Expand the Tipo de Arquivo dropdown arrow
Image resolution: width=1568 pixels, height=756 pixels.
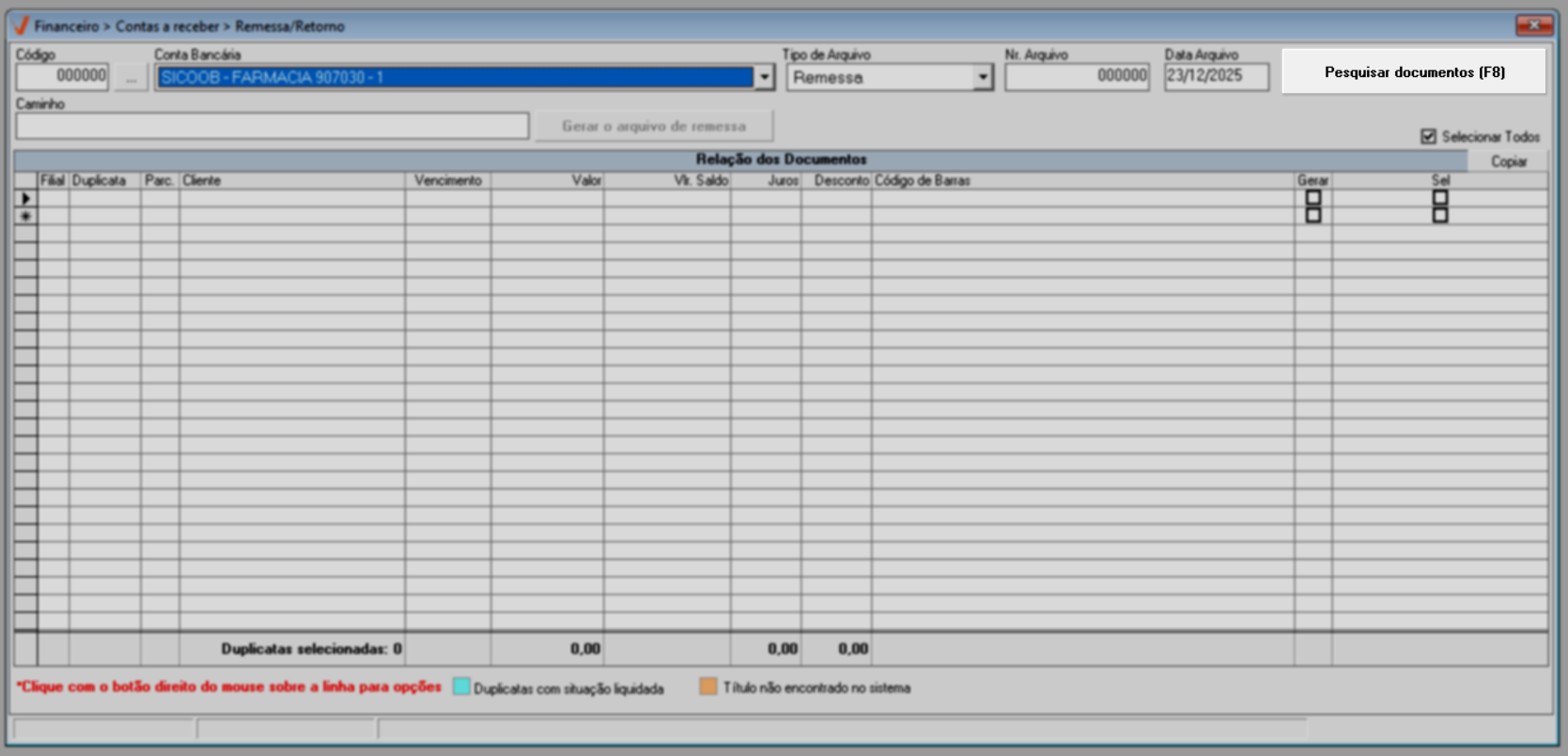(x=983, y=77)
